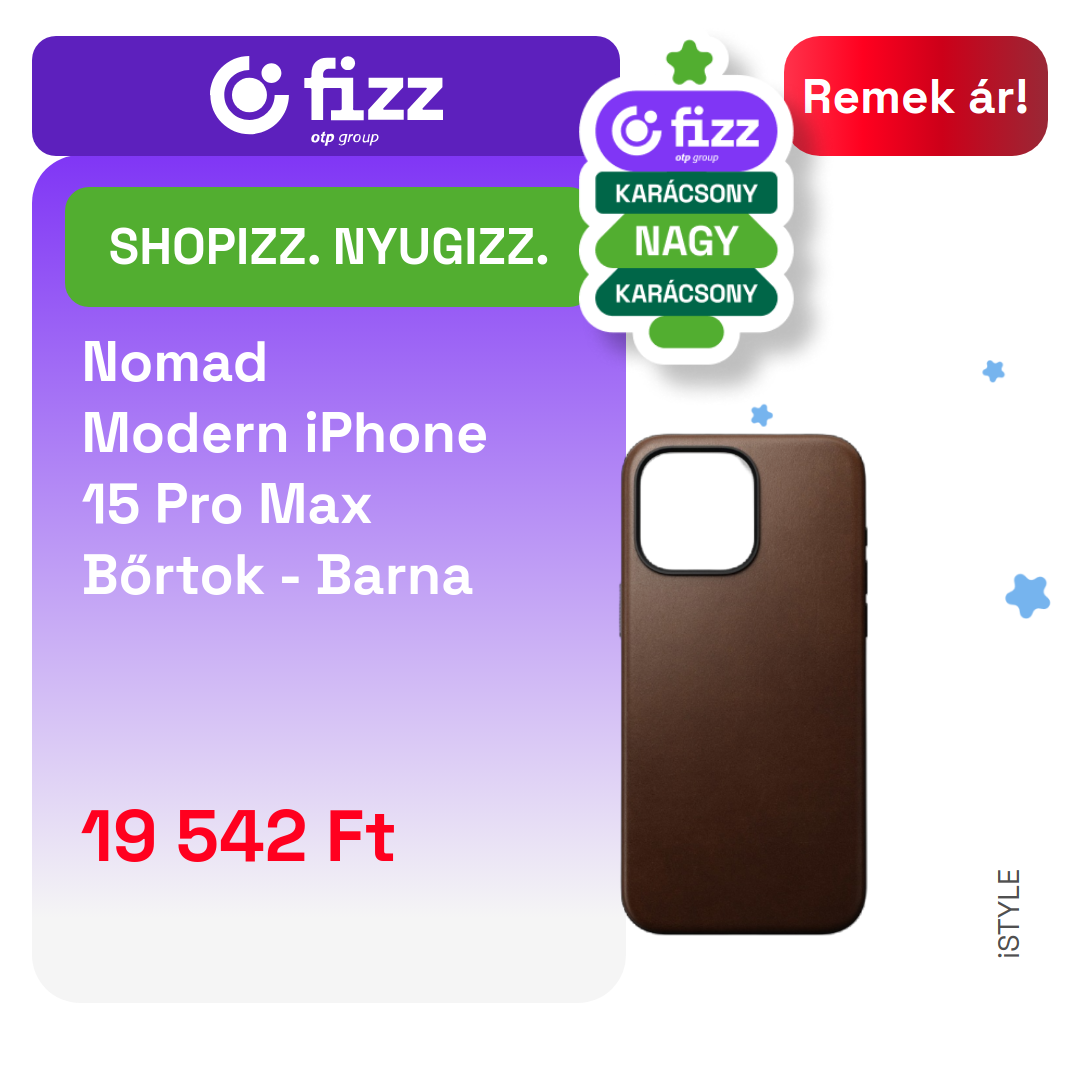This screenshot has height=1080, width=1080.
Task: Click the camera cutout on phone case
Action: [697, 512]
